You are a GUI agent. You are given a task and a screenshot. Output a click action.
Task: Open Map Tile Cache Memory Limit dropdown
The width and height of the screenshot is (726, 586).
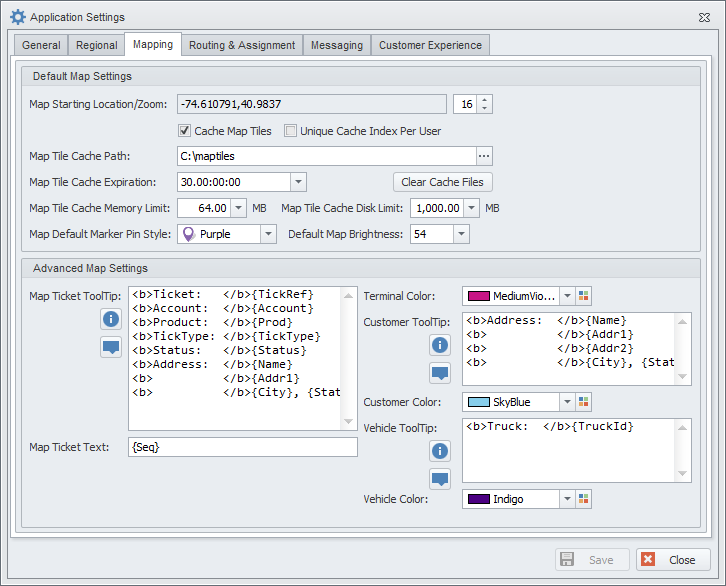click(238, 208)
